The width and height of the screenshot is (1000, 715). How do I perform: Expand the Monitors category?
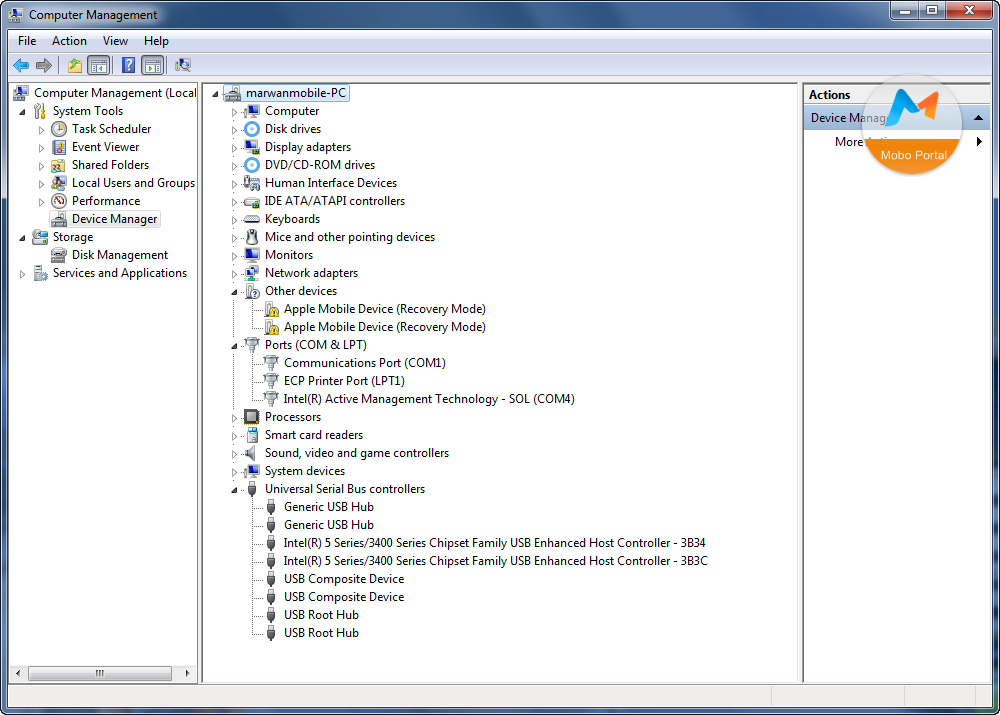coord(234,256)
